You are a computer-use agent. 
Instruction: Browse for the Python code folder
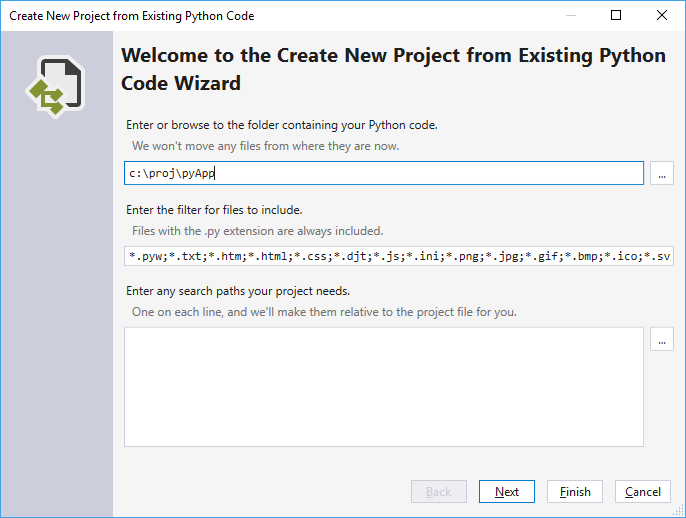(x=661, y=173)
